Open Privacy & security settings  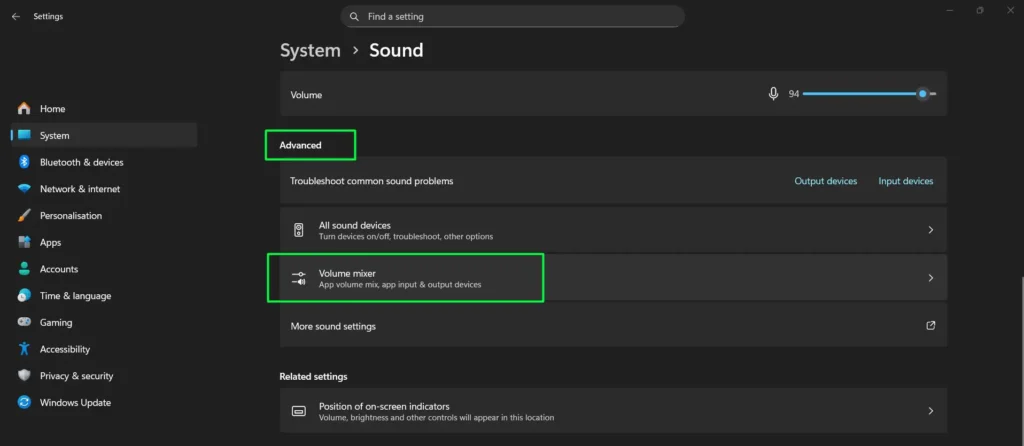click(104, 376)
